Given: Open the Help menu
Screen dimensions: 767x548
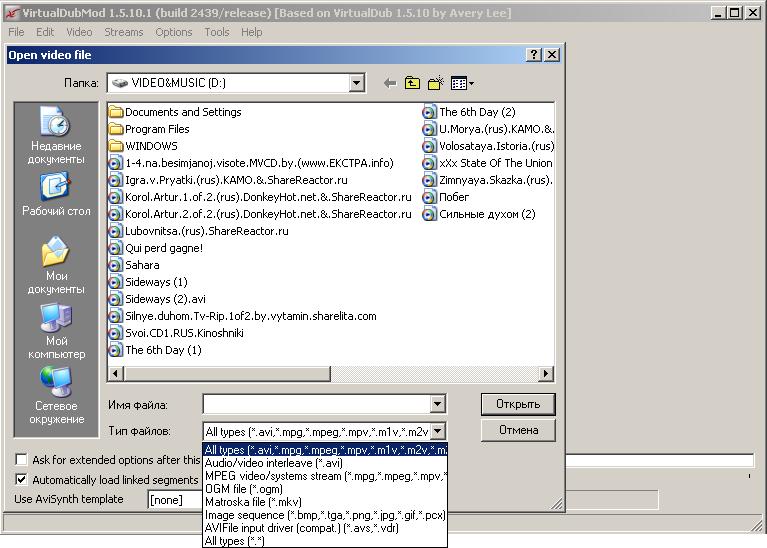Looking at the screenshot, I should click(x=251, y=32).
